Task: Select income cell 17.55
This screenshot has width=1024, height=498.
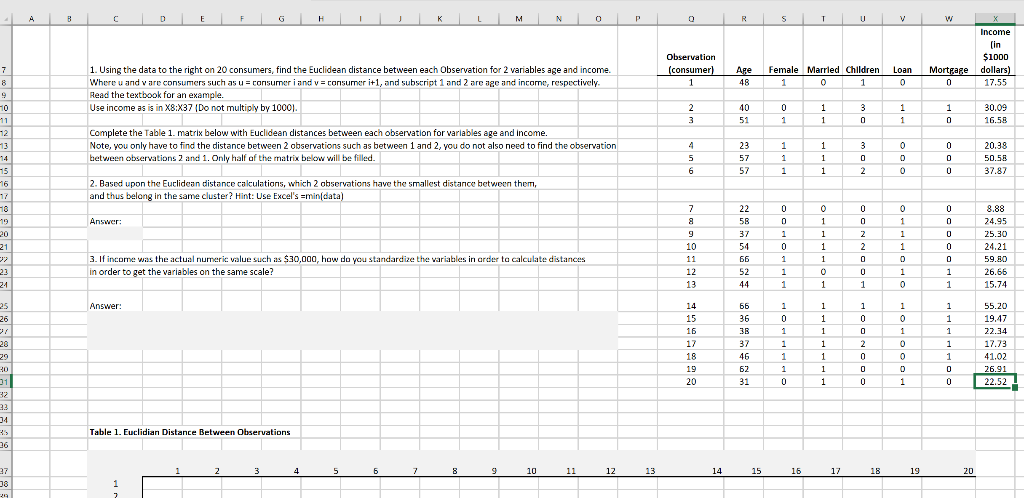Action: [x=995, y=83]
